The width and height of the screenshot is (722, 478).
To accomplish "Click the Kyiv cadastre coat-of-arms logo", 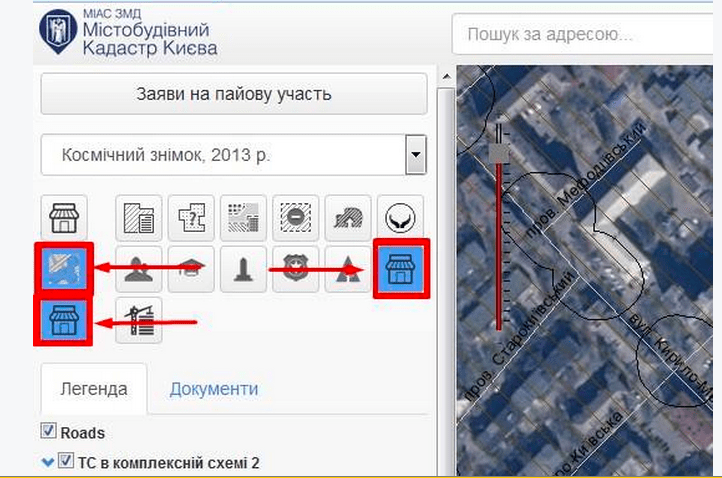I will click(58, 31).
